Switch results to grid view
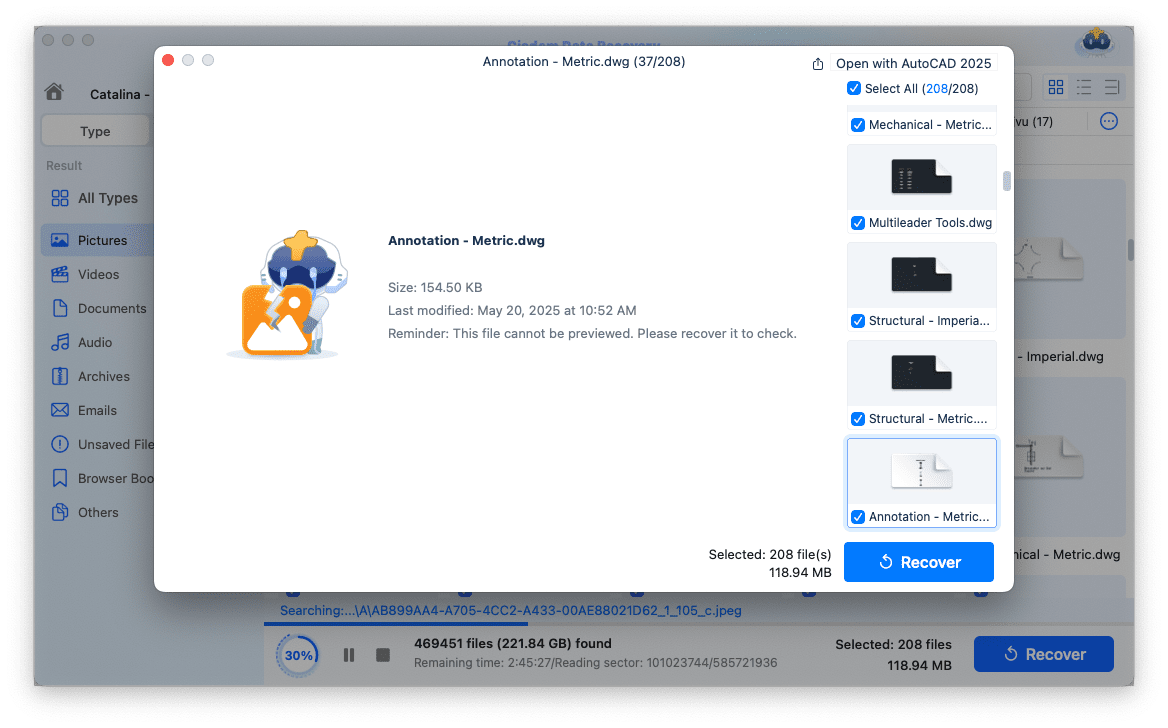The image size is (1168, 728). point(1055,87)
